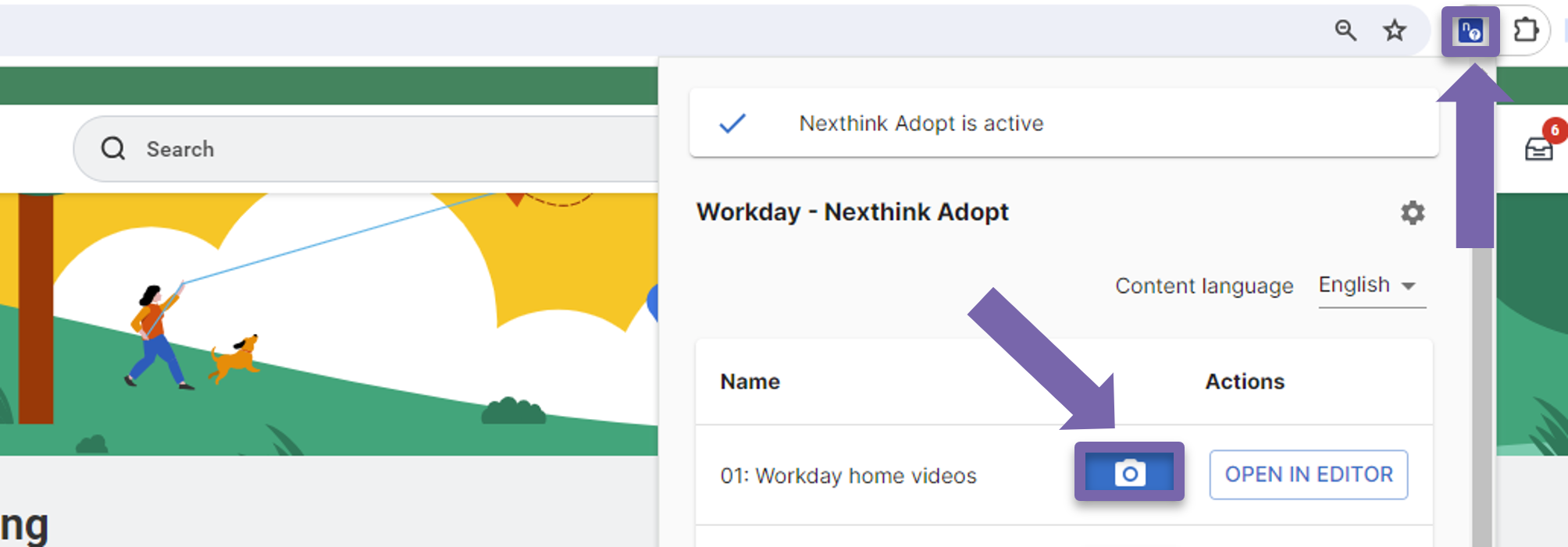Viewport: 1568px width, 547px height.
Task: Open the Workday inbox with 6 notifications
Action: [1539, 147]
